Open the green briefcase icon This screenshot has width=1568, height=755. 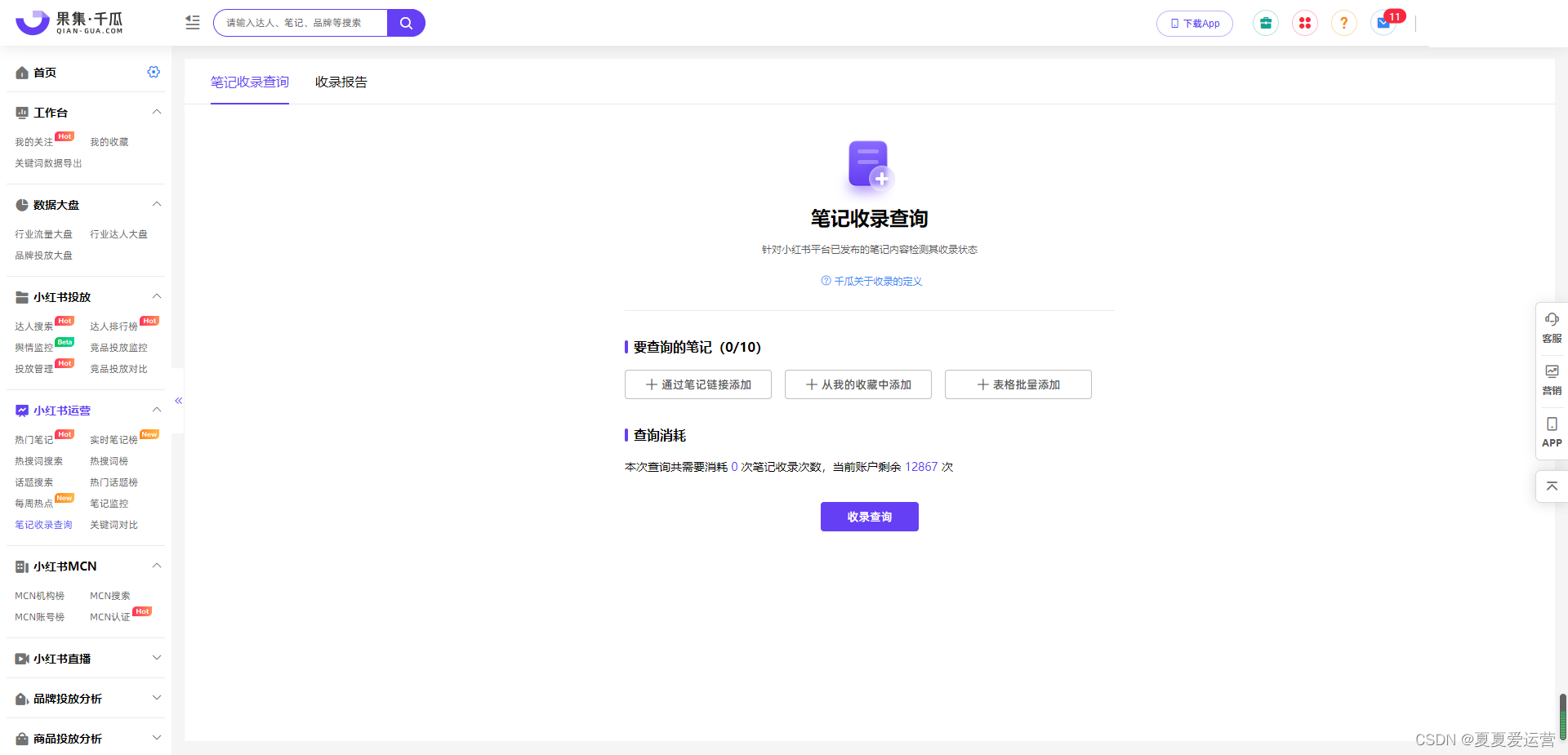point(1266,23)
